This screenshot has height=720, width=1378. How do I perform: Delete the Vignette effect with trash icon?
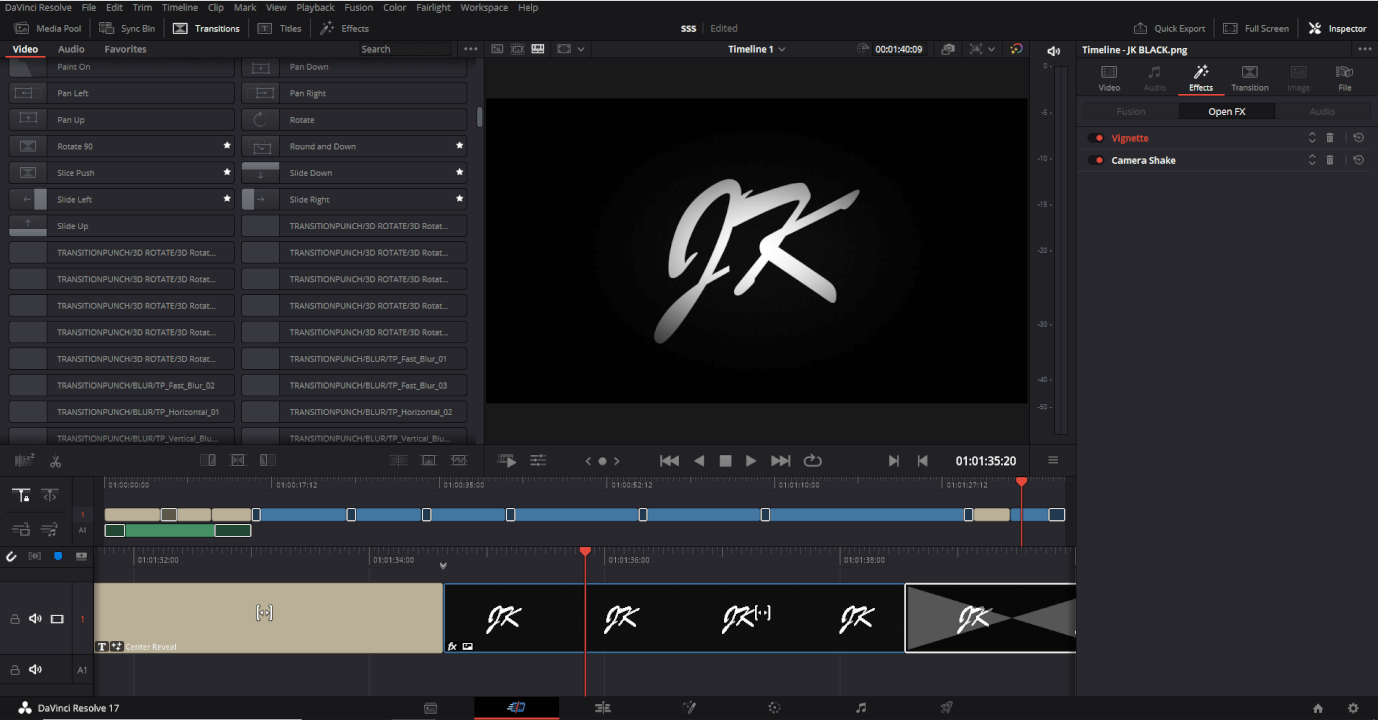point(1330,138)
